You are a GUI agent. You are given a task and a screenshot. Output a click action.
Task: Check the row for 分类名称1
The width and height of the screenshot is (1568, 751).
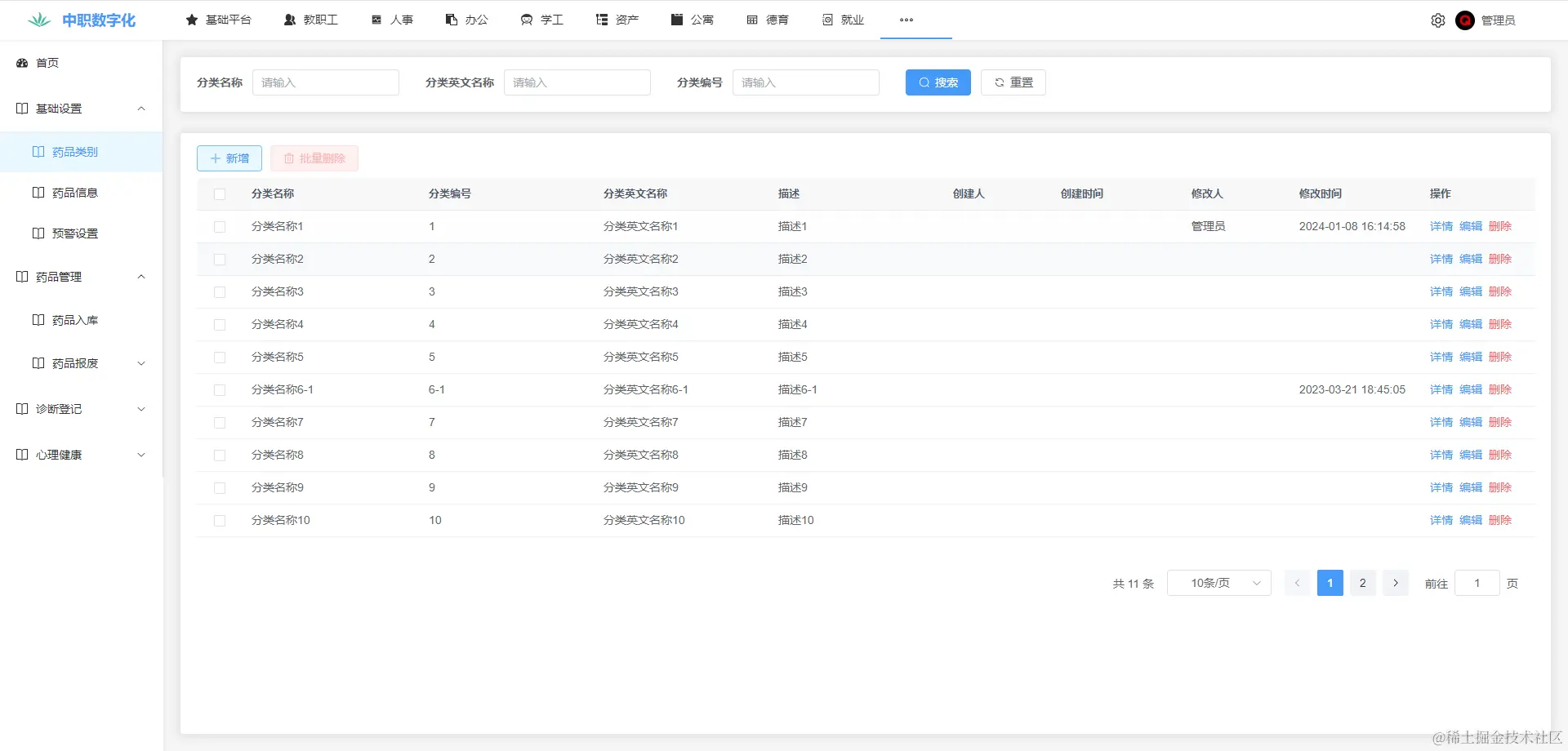click(220, 227)
